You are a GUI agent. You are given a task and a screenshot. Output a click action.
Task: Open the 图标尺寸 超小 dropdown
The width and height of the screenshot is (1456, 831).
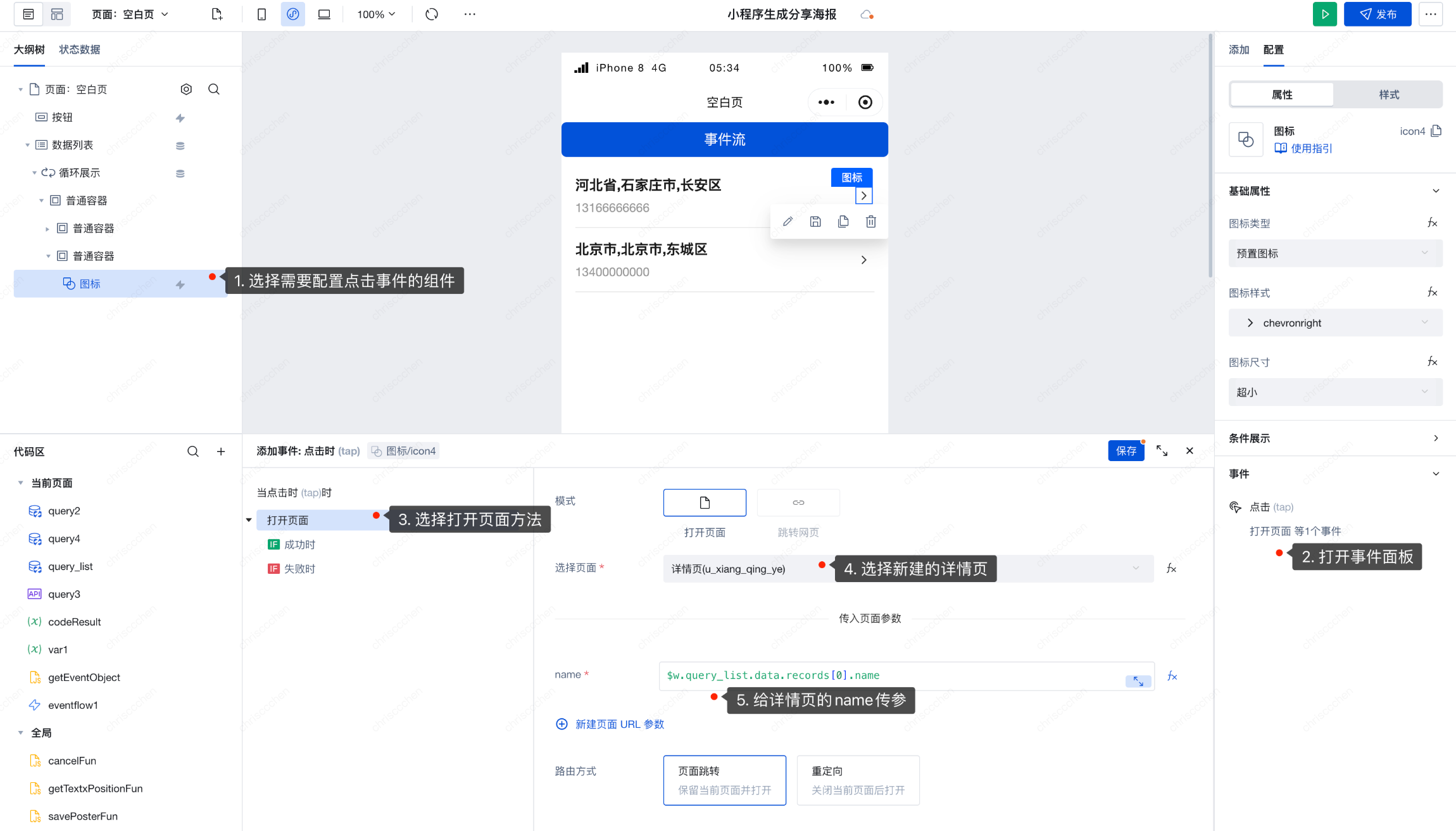click(x=1335, y=392)
